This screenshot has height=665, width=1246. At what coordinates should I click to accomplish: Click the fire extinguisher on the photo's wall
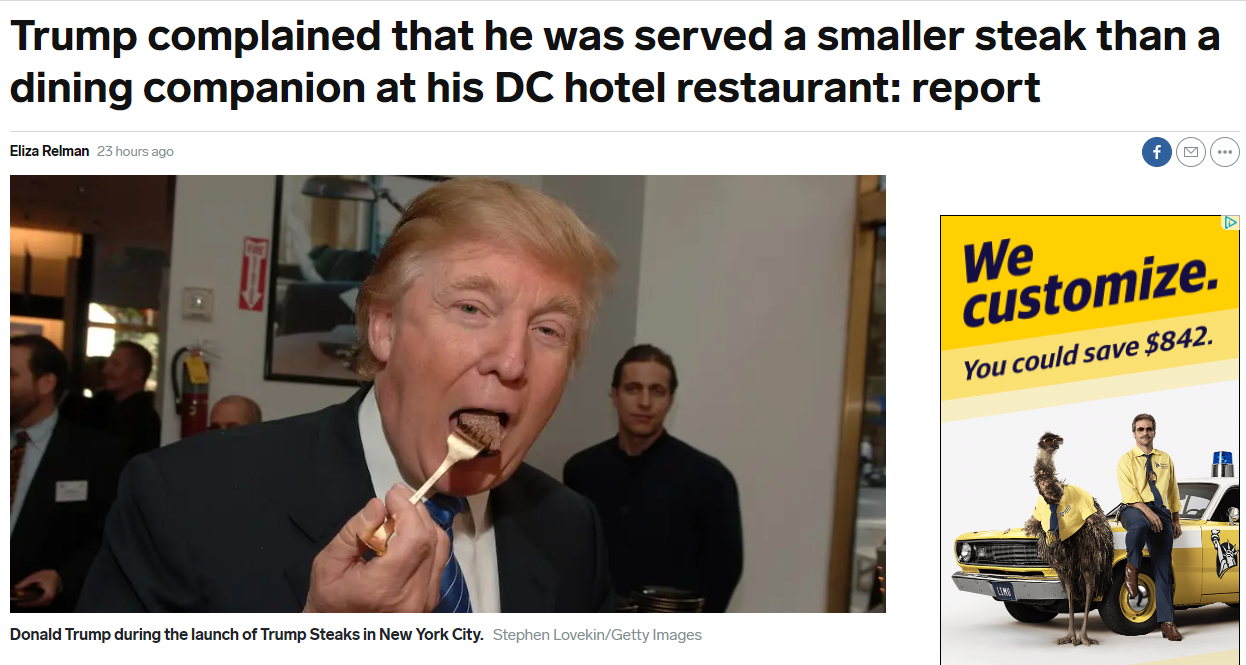(x=192, y=391)
